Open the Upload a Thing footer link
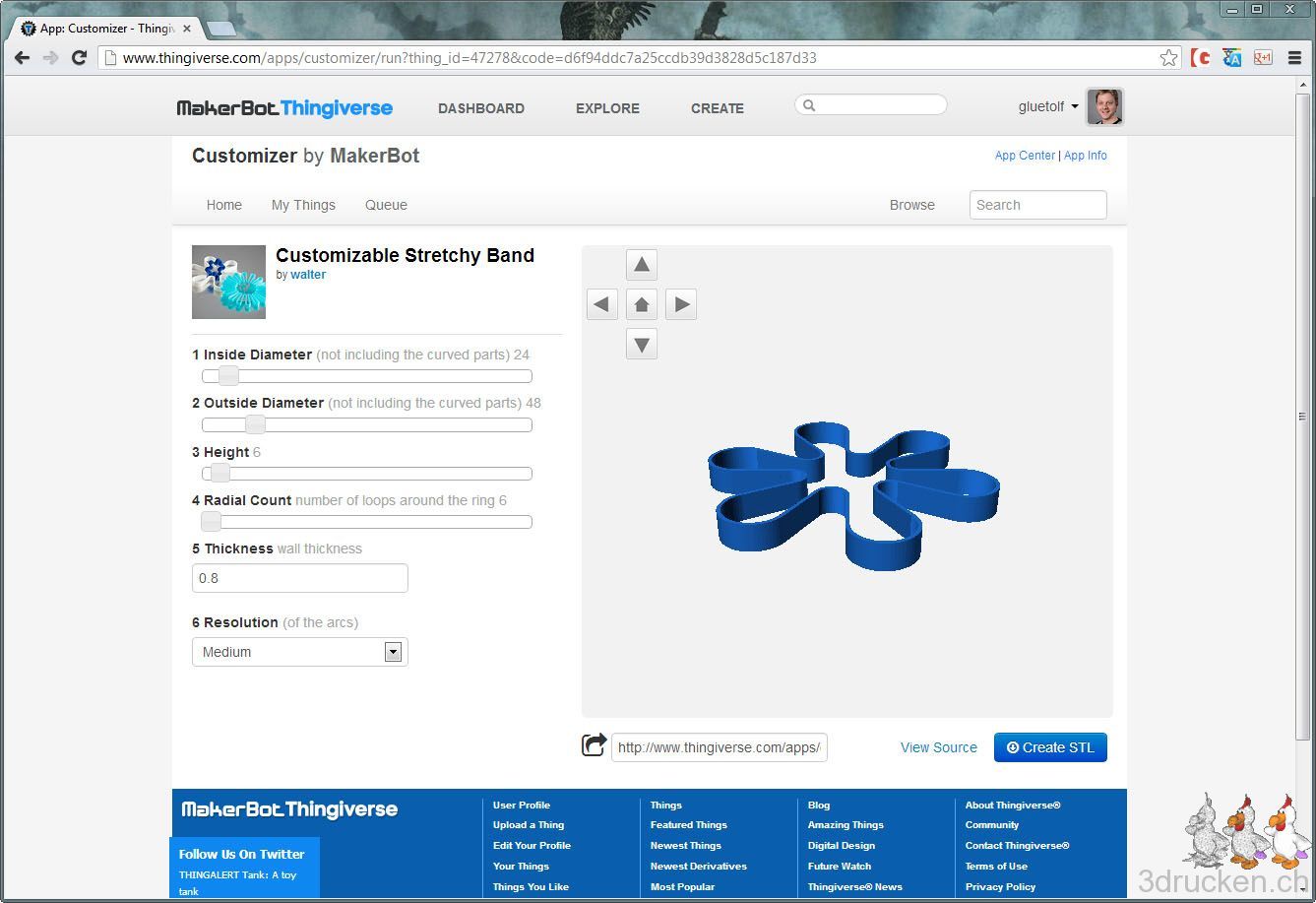This screenshot has width=1316, height=903. point(529,825)
